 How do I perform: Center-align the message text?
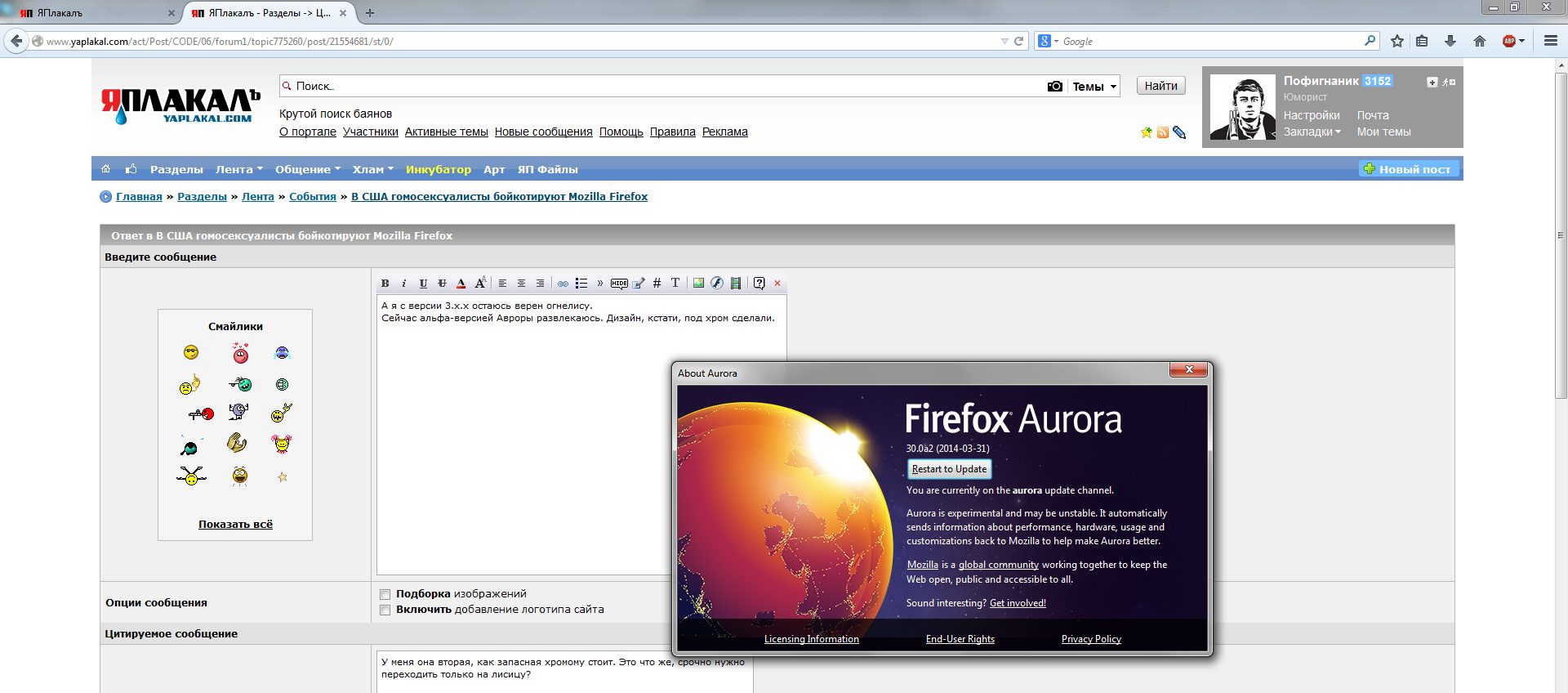point(521,284)
